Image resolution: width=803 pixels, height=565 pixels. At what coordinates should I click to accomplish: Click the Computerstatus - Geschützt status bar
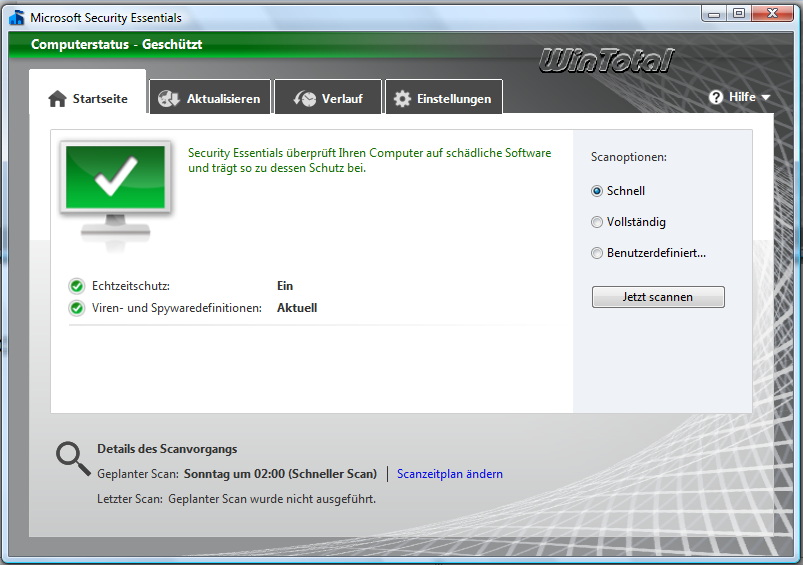[401, 45]
